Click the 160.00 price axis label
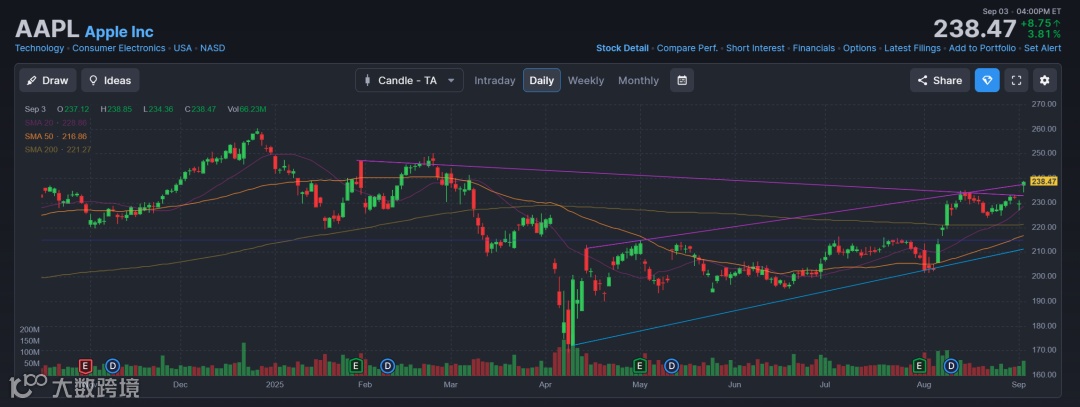Viewport: 1080px width, 407px height. click(1044, 375)
